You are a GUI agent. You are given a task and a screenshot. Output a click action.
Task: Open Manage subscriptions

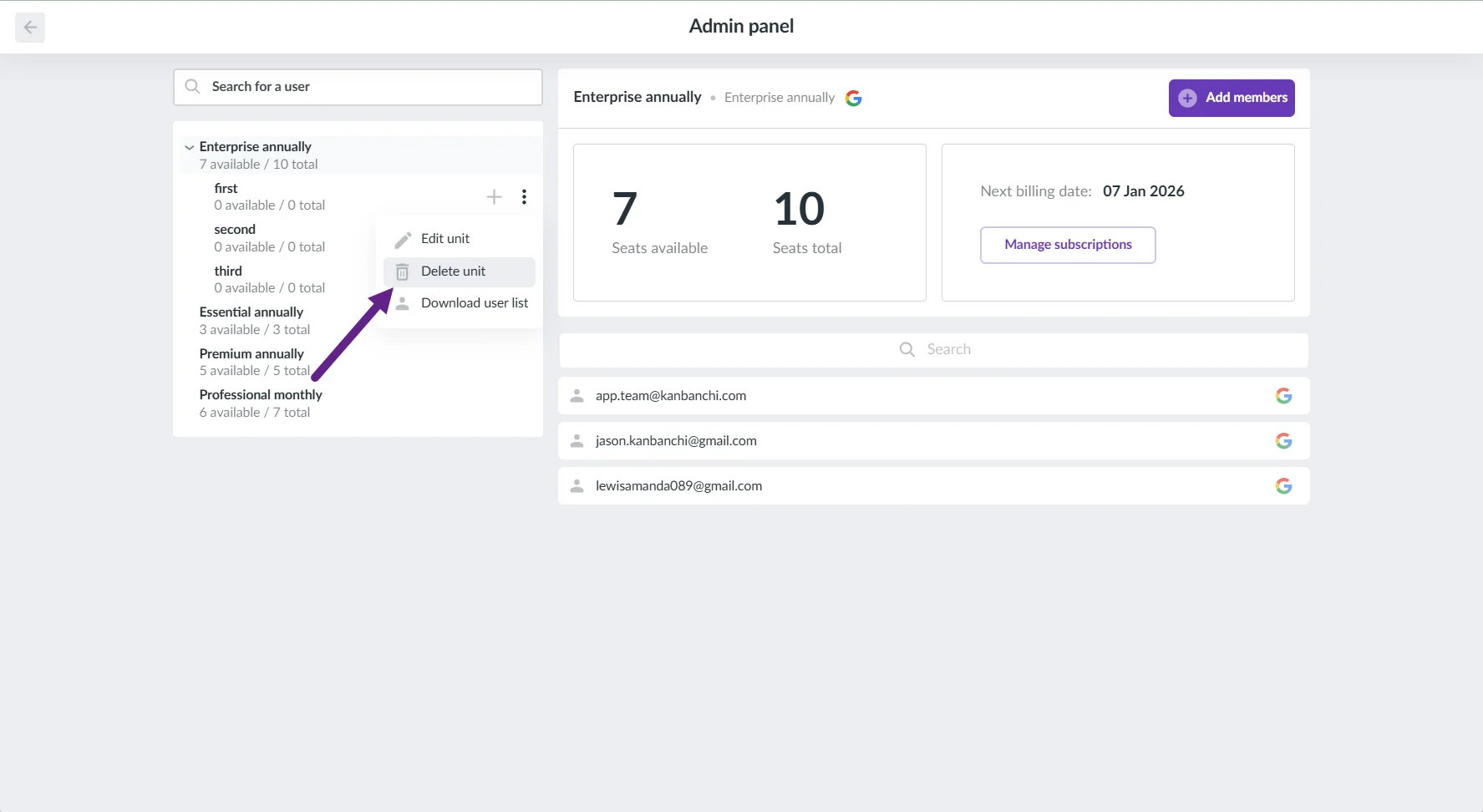pyautogui.click(x=1067, y=245)
